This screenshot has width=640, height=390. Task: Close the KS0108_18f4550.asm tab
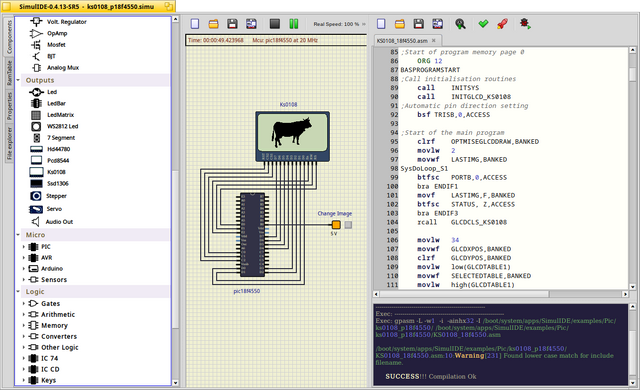tap(433, 40)
